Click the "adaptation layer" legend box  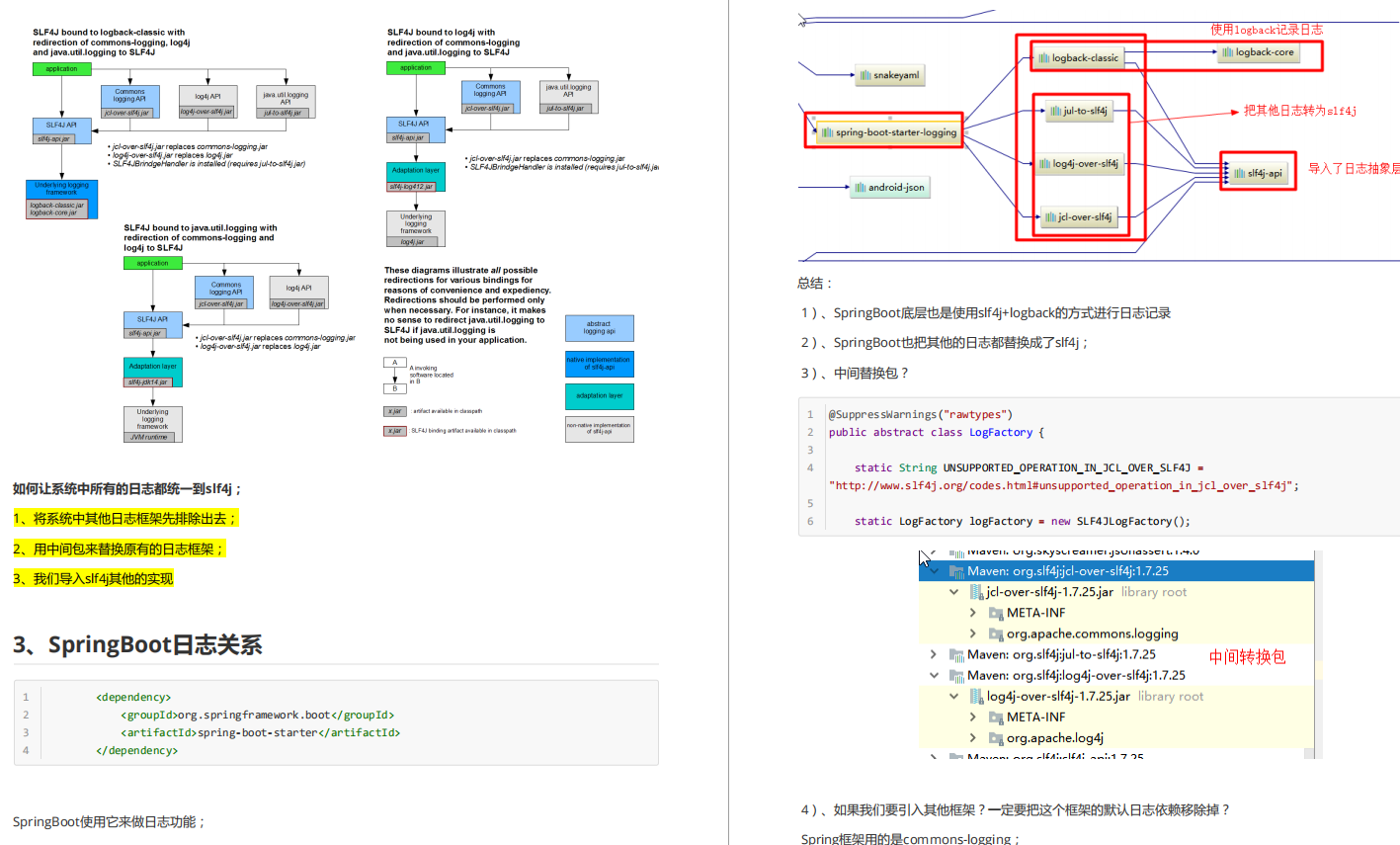599,396
